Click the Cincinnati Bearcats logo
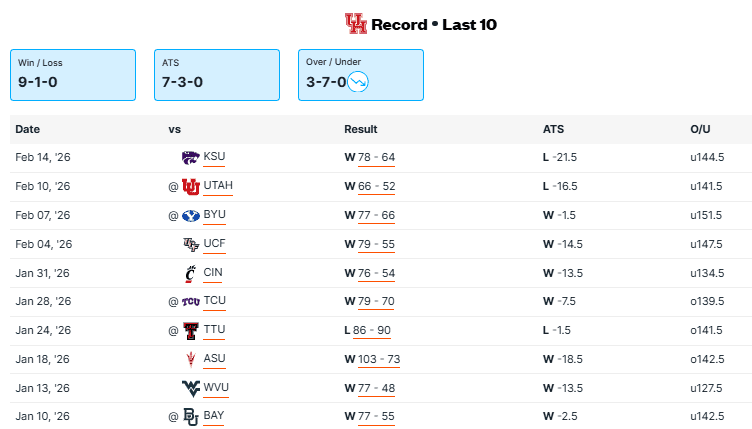This screenshot has height=429, width=752. 190,273
